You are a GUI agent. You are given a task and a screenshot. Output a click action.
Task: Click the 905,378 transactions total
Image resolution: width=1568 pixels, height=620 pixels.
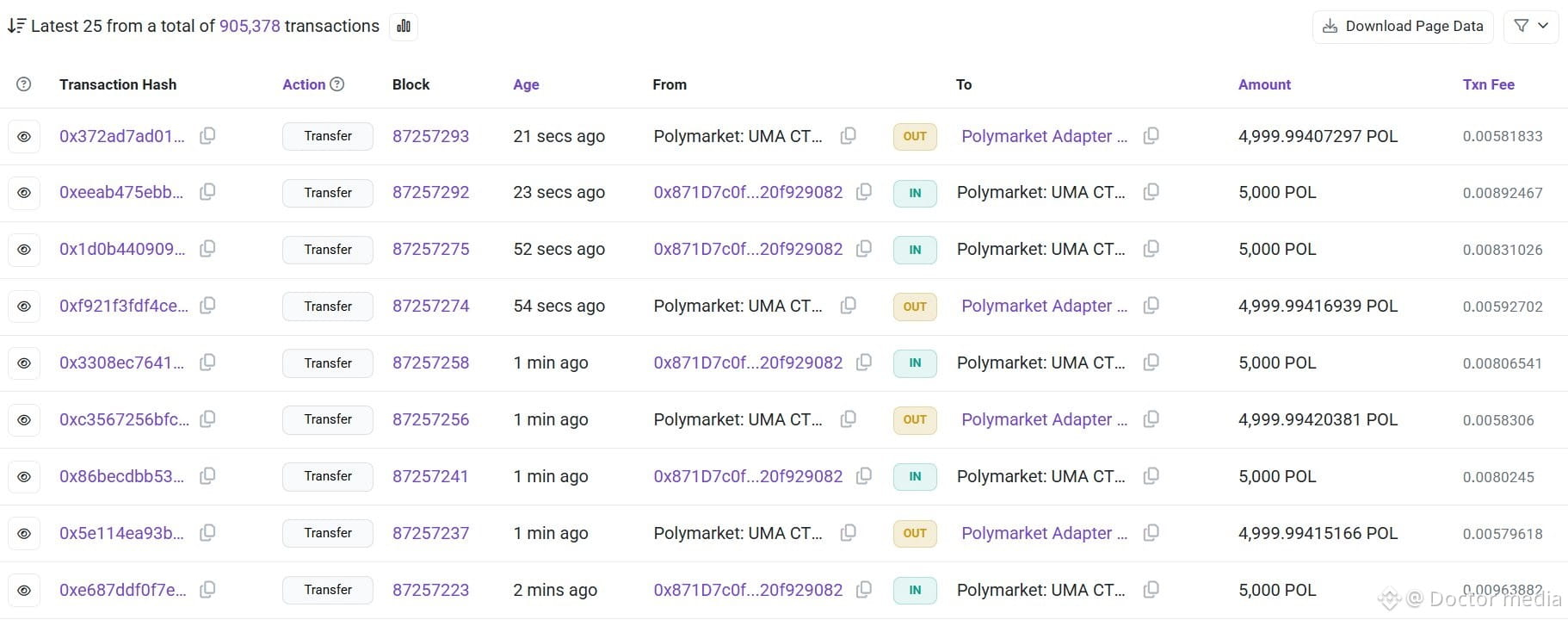tap(250, 26)
